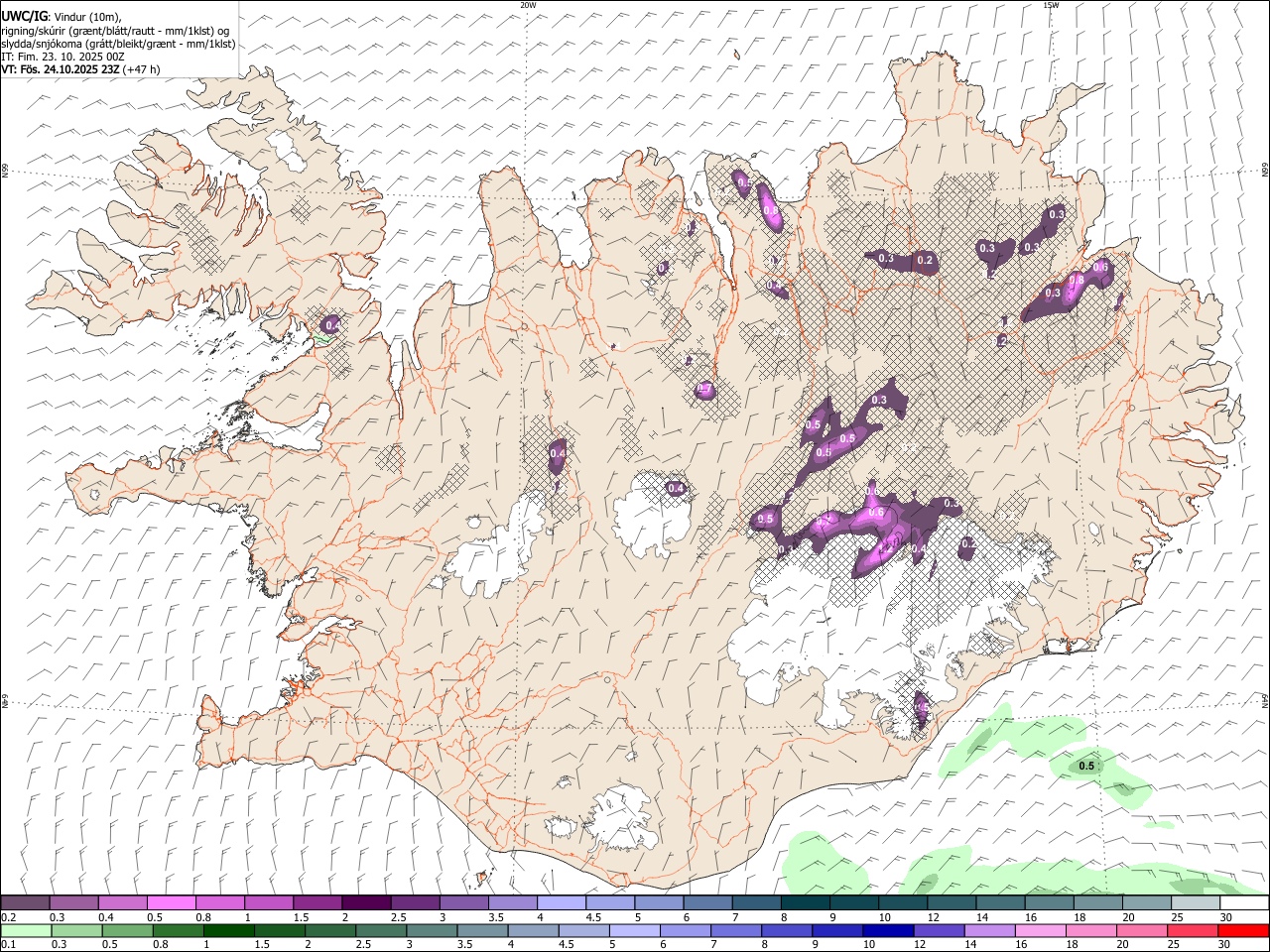Click the 'IT: Fim. 23. 10. 2025 00Z' line
This screenshot has height=952, width=1270.
64,57
